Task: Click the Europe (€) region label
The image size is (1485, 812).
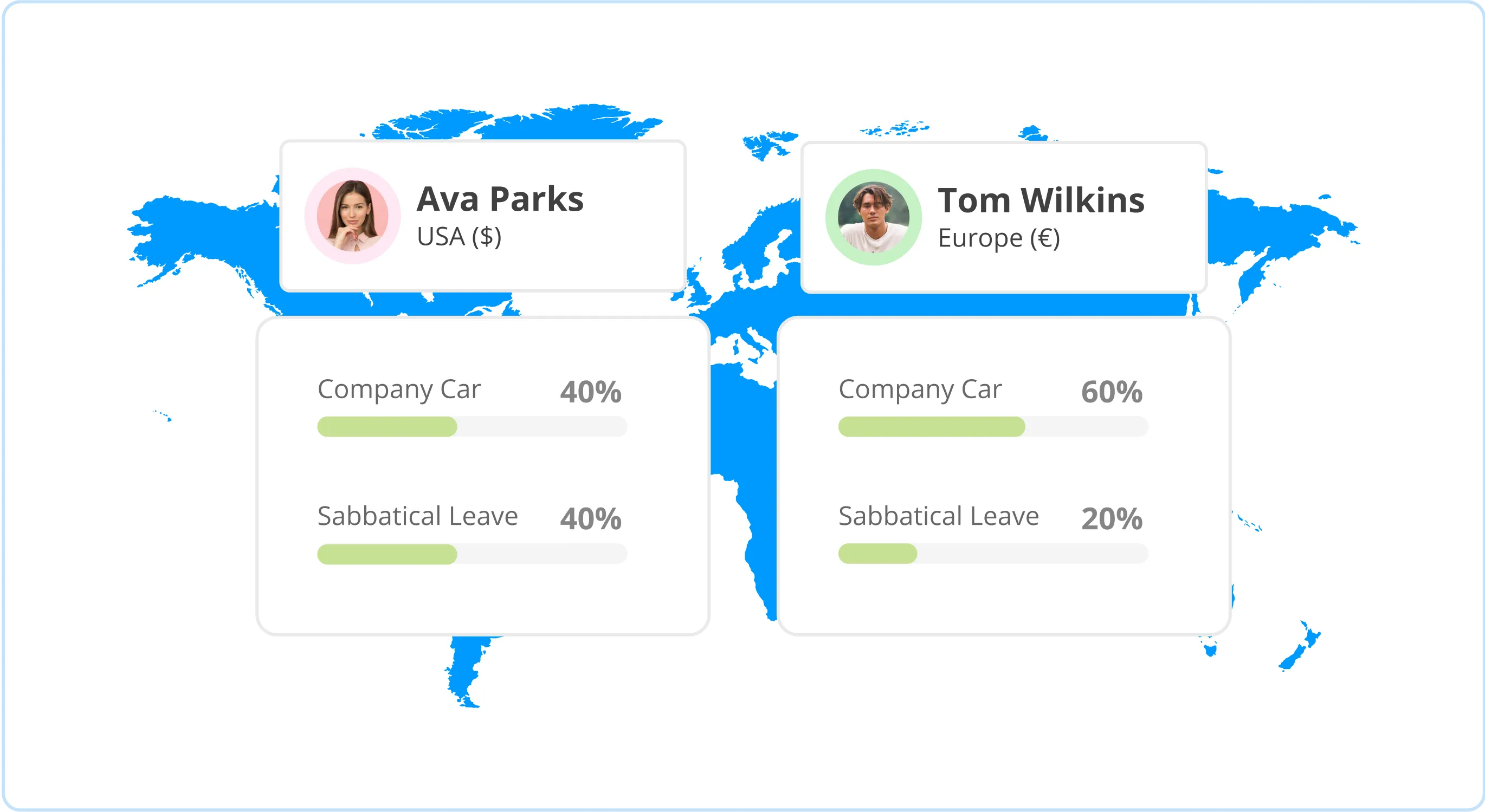Action: (x=998, y=238)
